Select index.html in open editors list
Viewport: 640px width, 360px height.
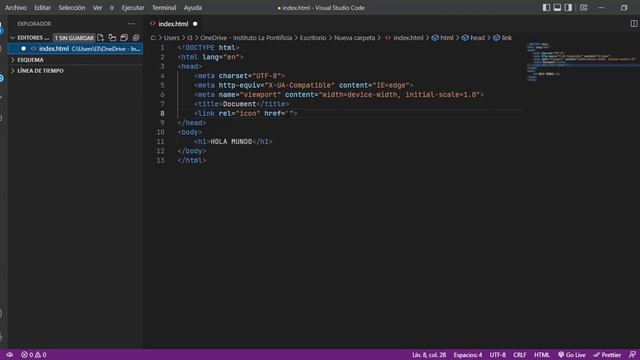click(75, 49)
